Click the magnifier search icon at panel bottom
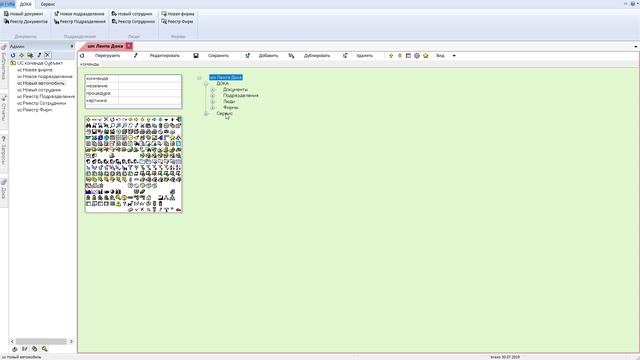 coord(44,349)
